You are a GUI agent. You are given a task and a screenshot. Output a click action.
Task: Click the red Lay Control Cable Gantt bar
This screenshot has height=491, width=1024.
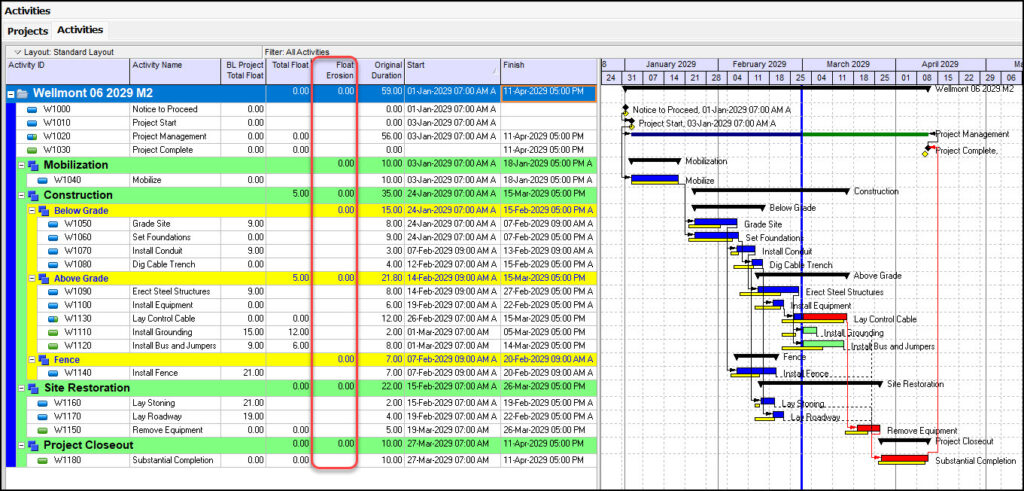pos(824,317)
